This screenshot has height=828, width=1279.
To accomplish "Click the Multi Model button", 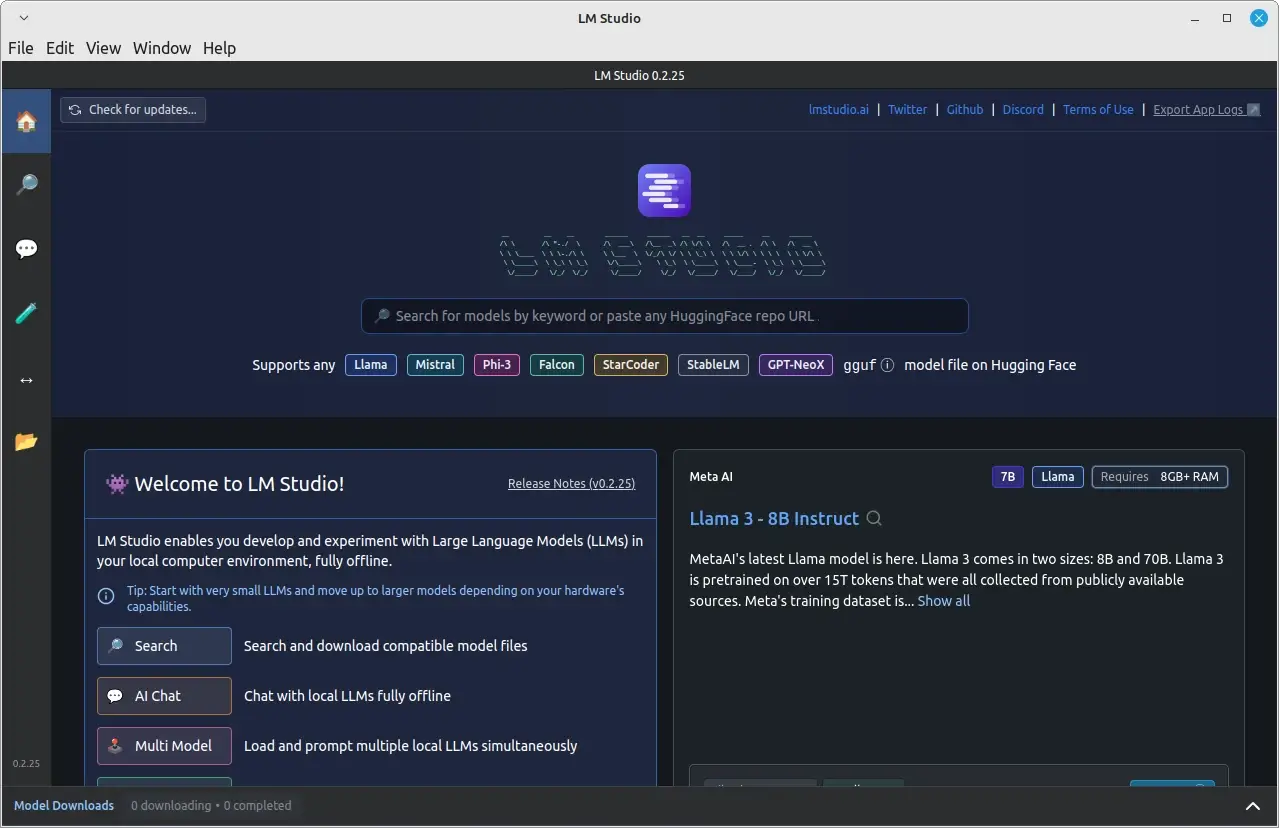I will [x=164, y=746].
